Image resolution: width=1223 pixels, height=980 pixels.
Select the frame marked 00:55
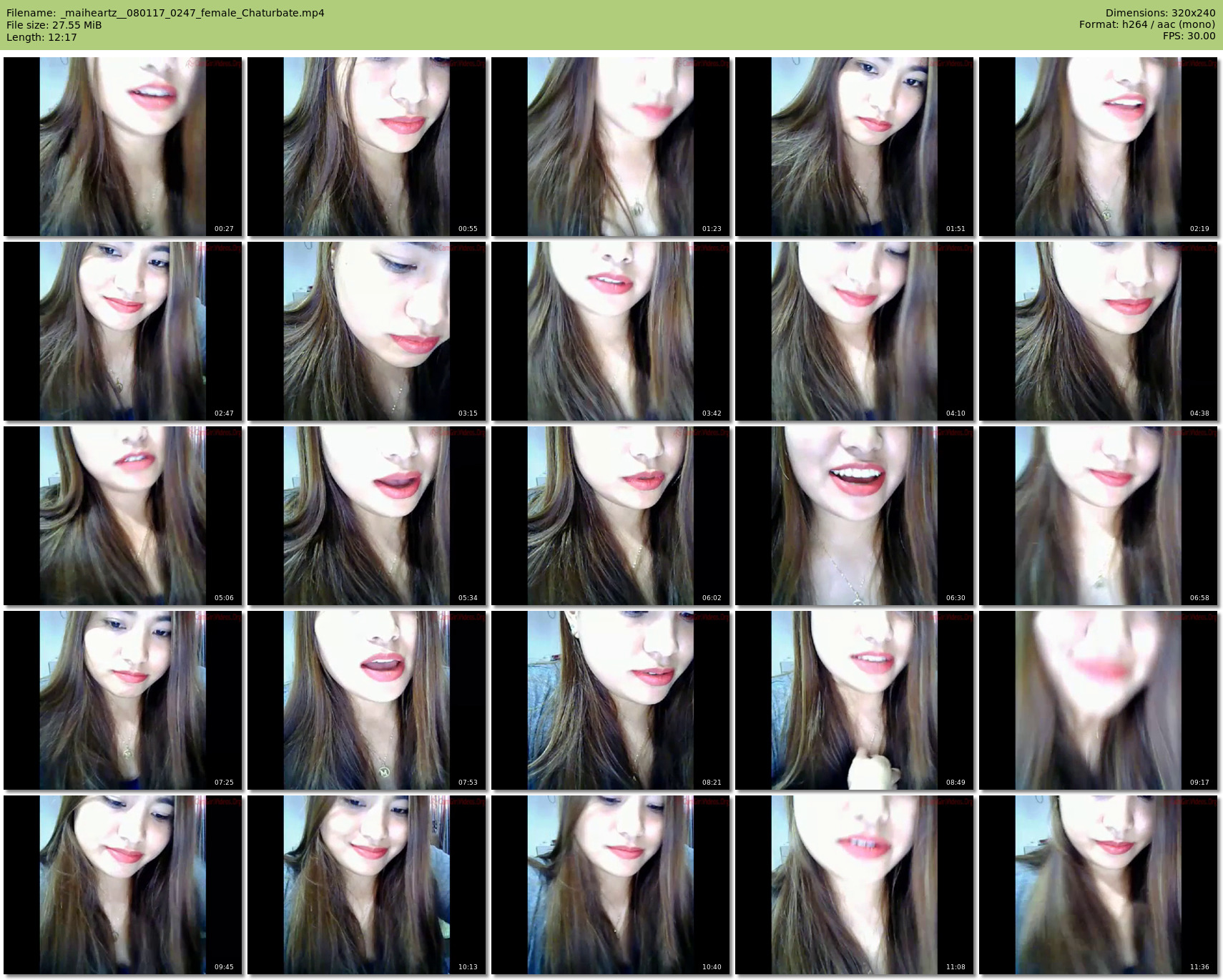[x=366, y=147]
